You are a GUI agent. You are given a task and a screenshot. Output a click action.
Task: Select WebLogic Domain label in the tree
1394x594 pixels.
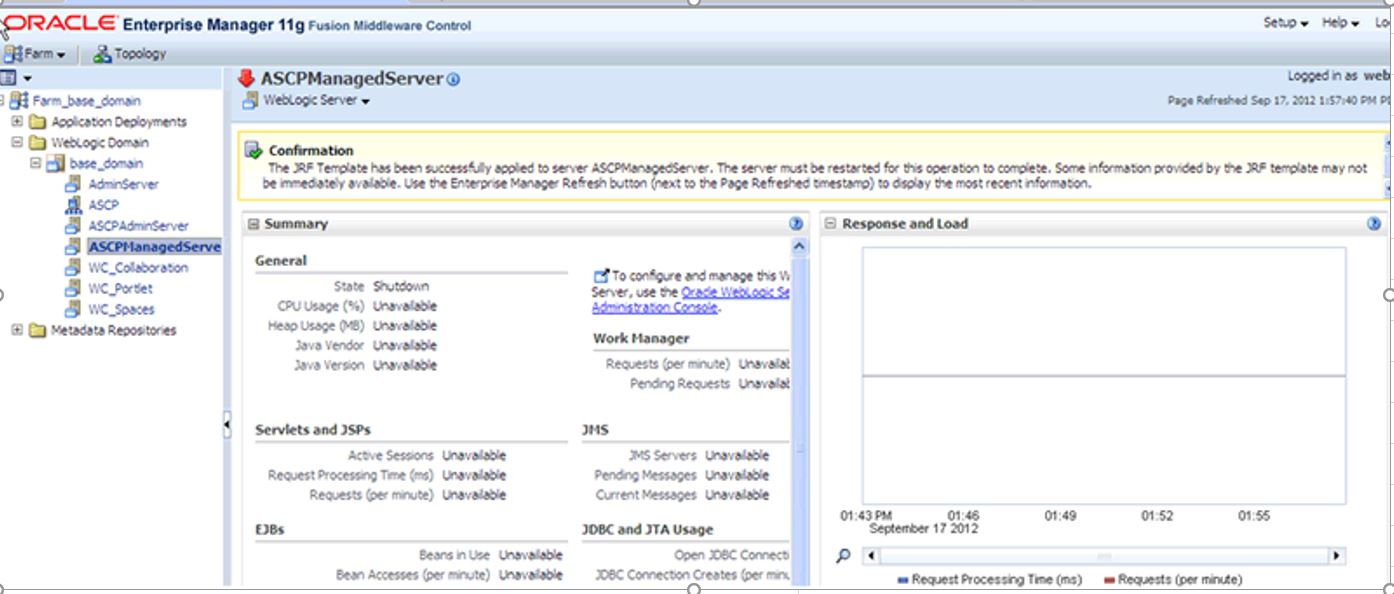pyautogui.click(x=100, y=143)
